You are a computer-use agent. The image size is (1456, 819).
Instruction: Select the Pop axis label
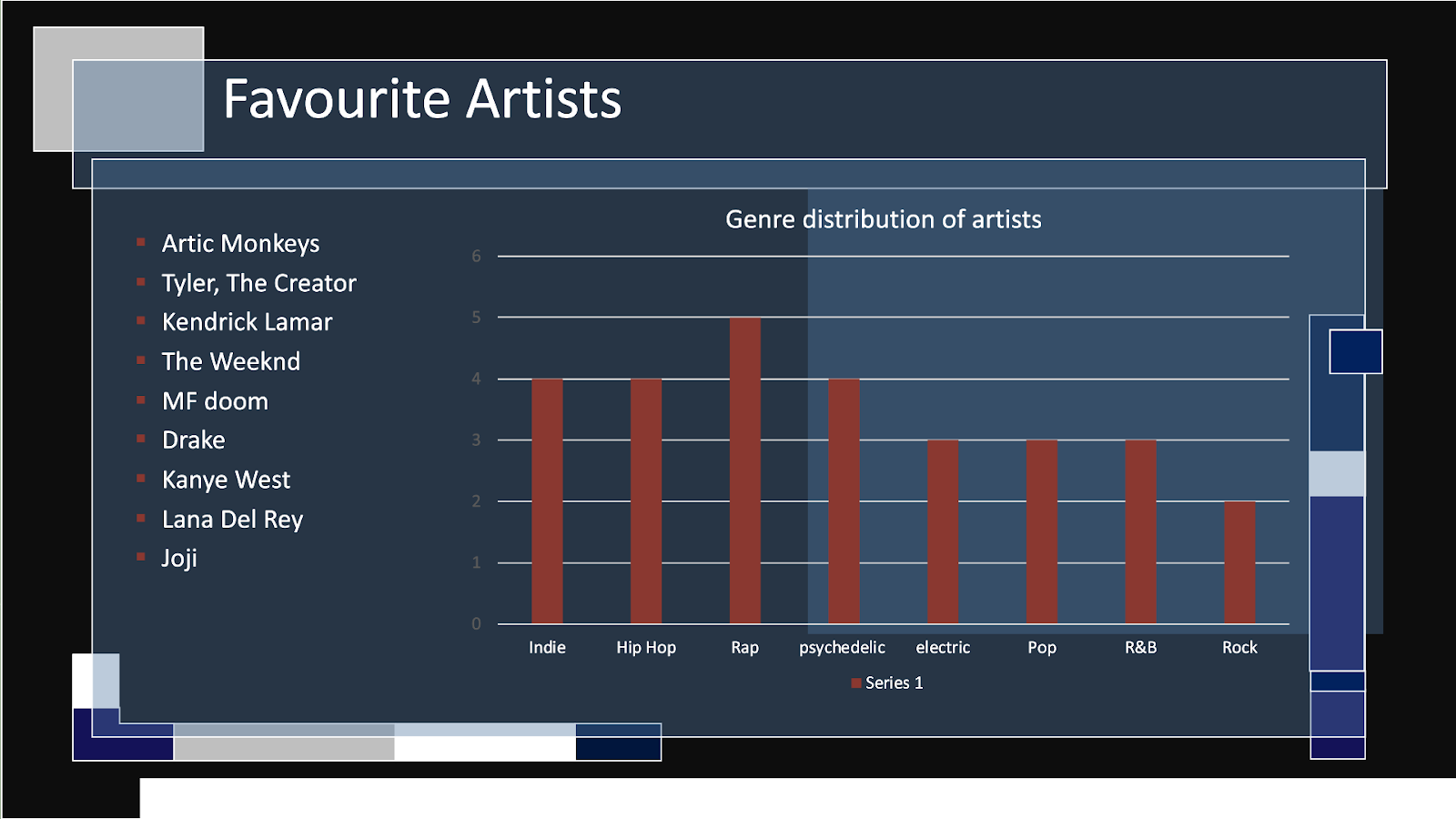click(x=1042, y=648)
